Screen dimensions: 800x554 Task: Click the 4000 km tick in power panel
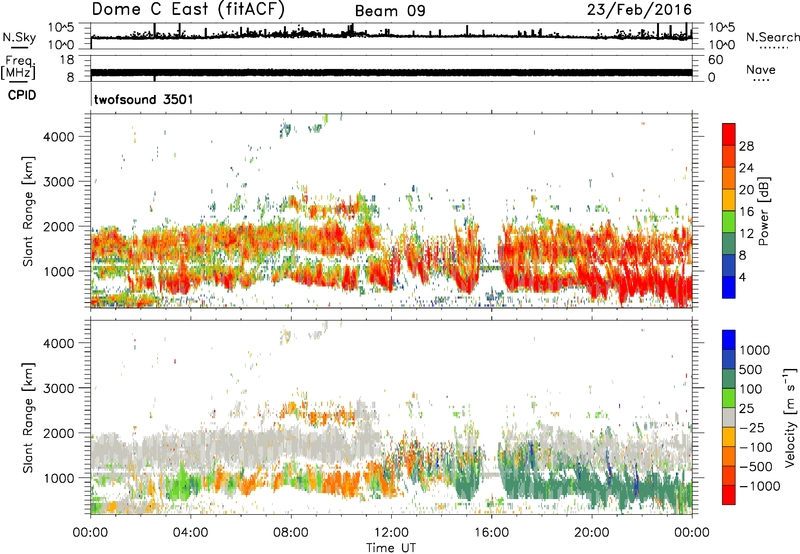(x=58, y=137)
